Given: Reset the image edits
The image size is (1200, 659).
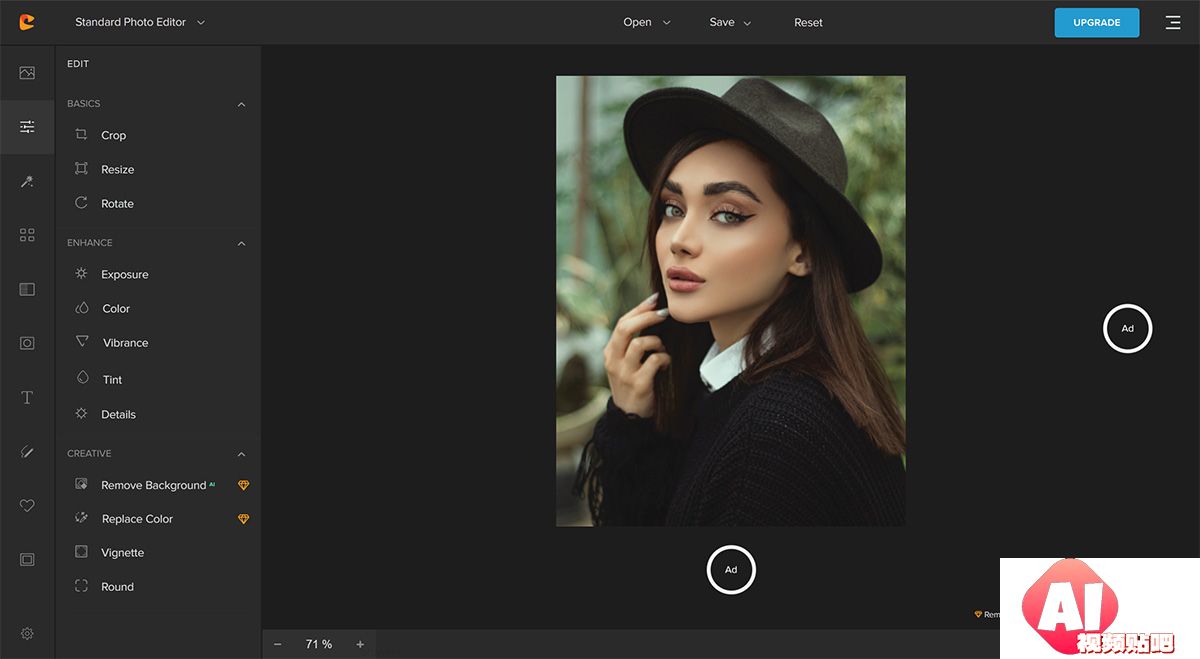Looking at the screenshot, I should click(808, 22).
